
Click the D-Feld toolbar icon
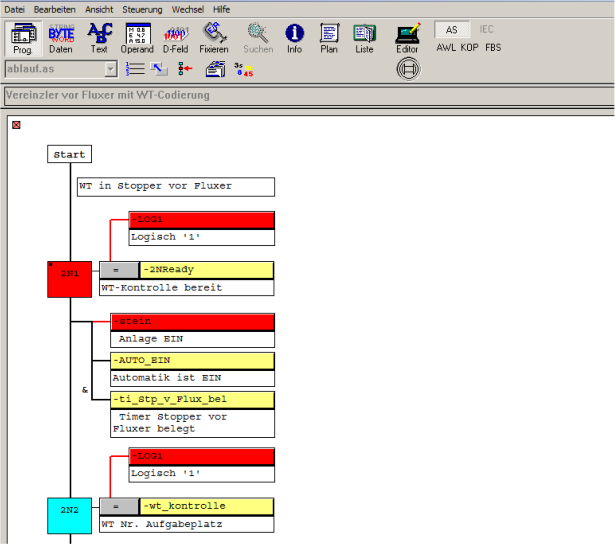tap(176, 38)
